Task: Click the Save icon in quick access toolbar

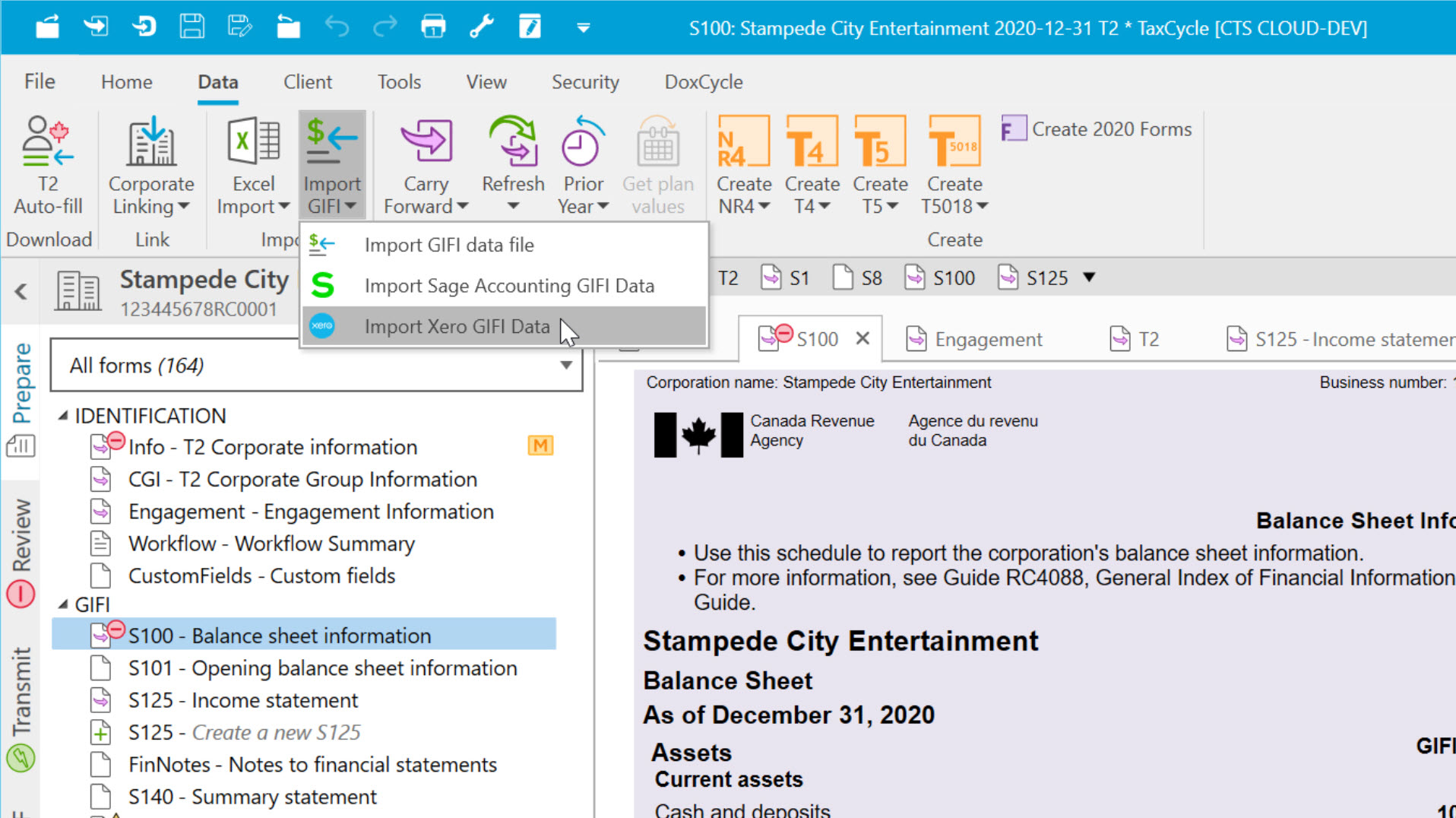Action: [x=191, y=27]
